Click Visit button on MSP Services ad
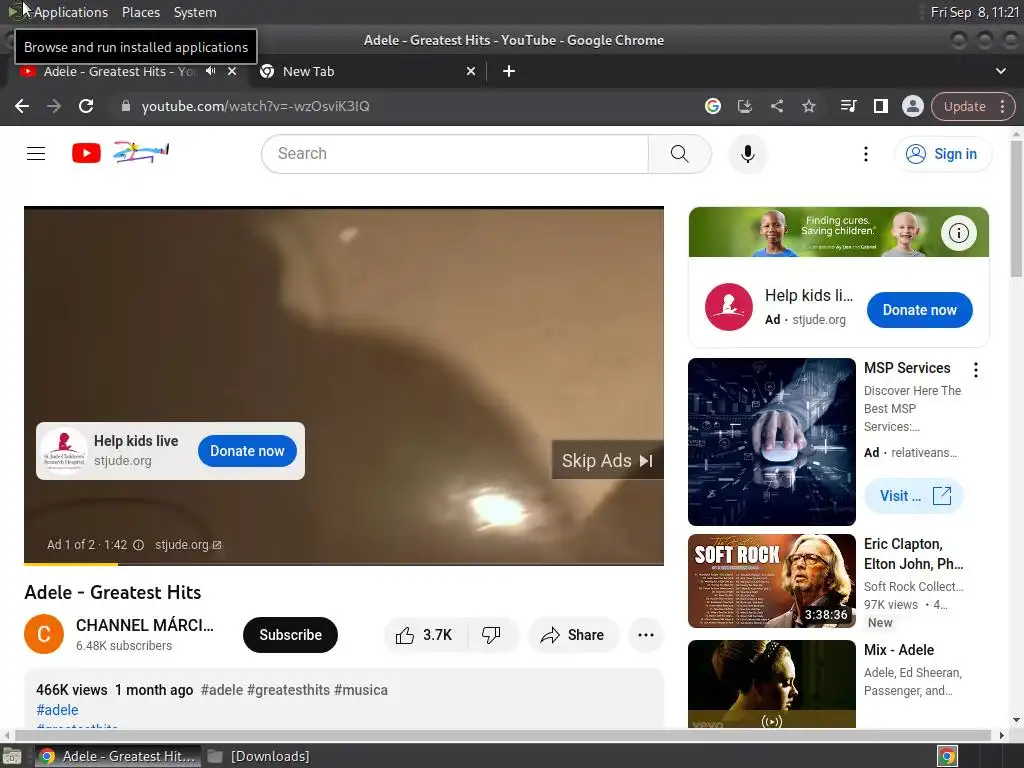 914,496
